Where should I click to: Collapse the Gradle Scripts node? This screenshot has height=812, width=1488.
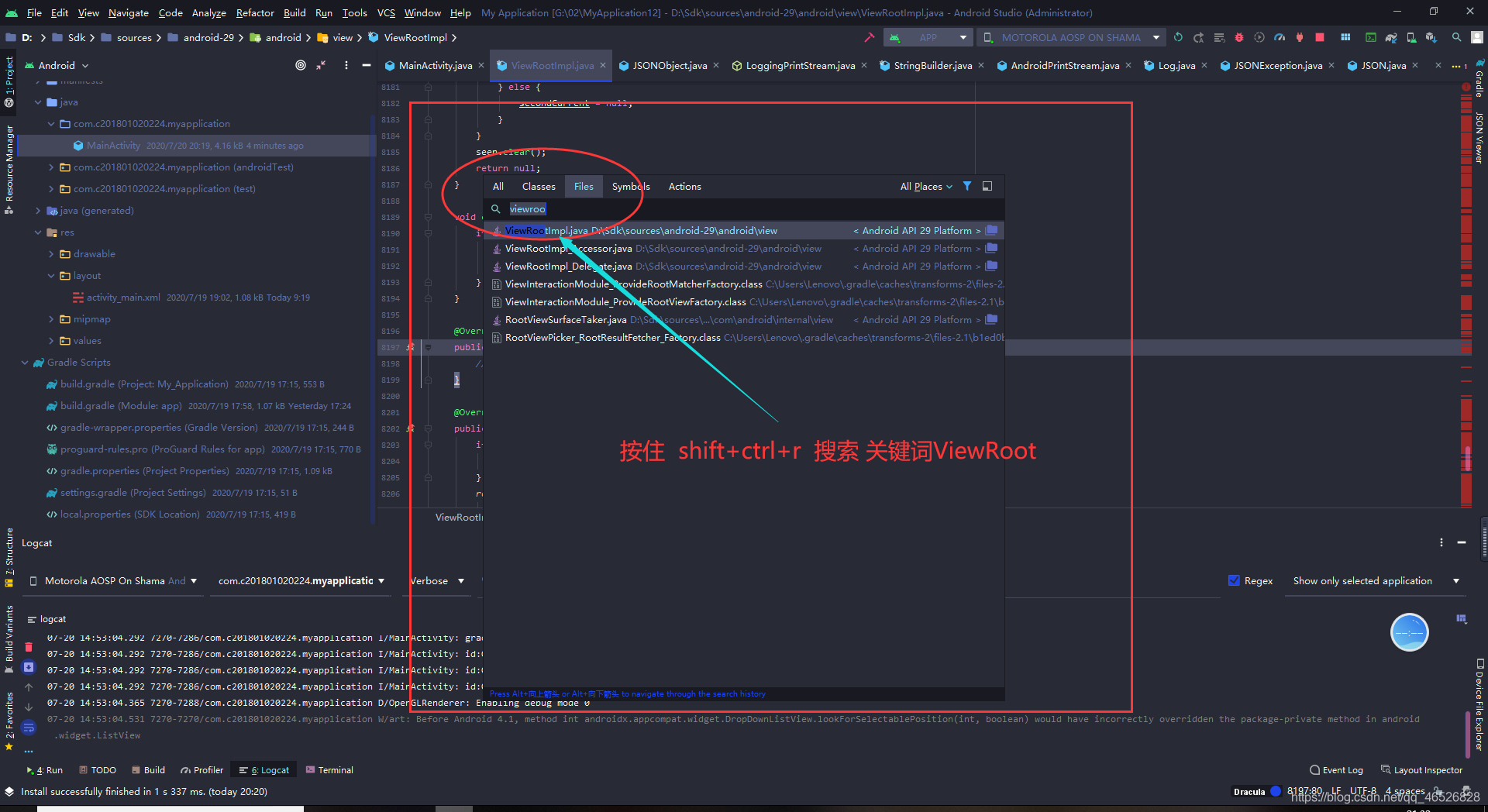(x=25, y=363)
